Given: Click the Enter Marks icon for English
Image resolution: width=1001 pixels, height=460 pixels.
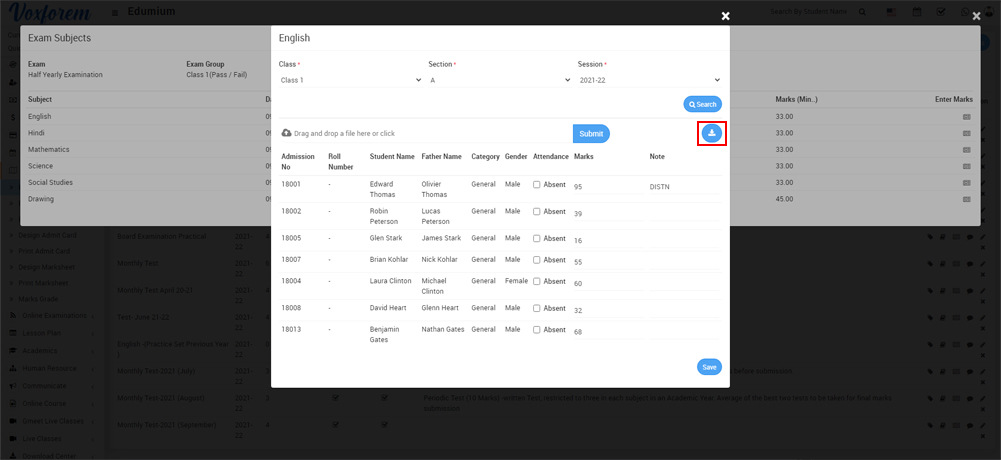Looking at the screenshot, I should 966,117.
